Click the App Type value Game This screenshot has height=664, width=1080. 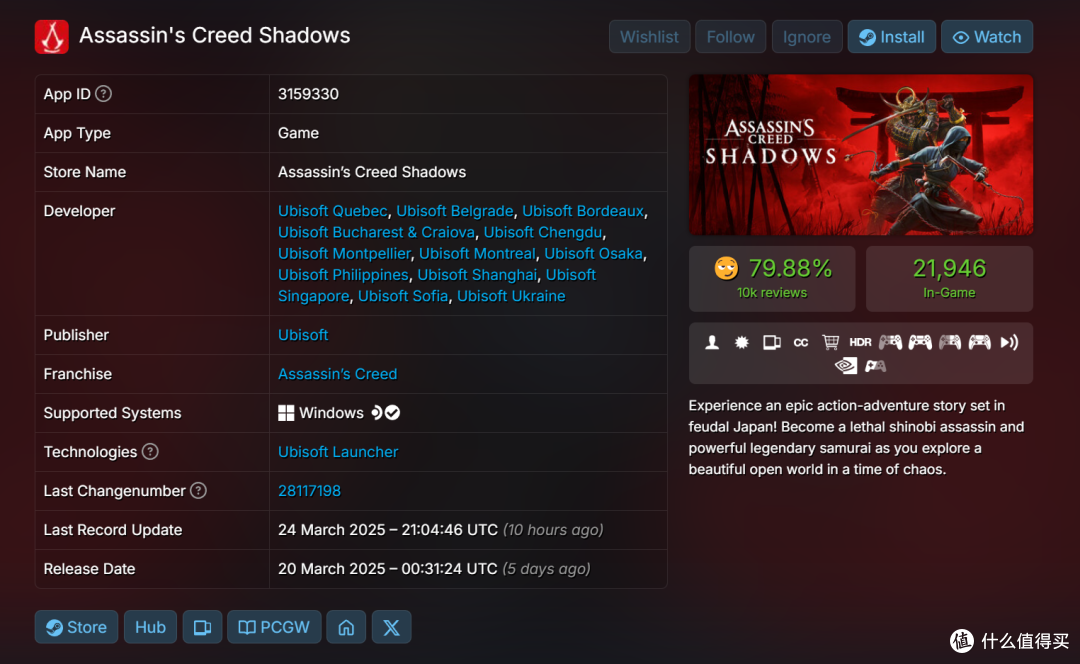298,133
